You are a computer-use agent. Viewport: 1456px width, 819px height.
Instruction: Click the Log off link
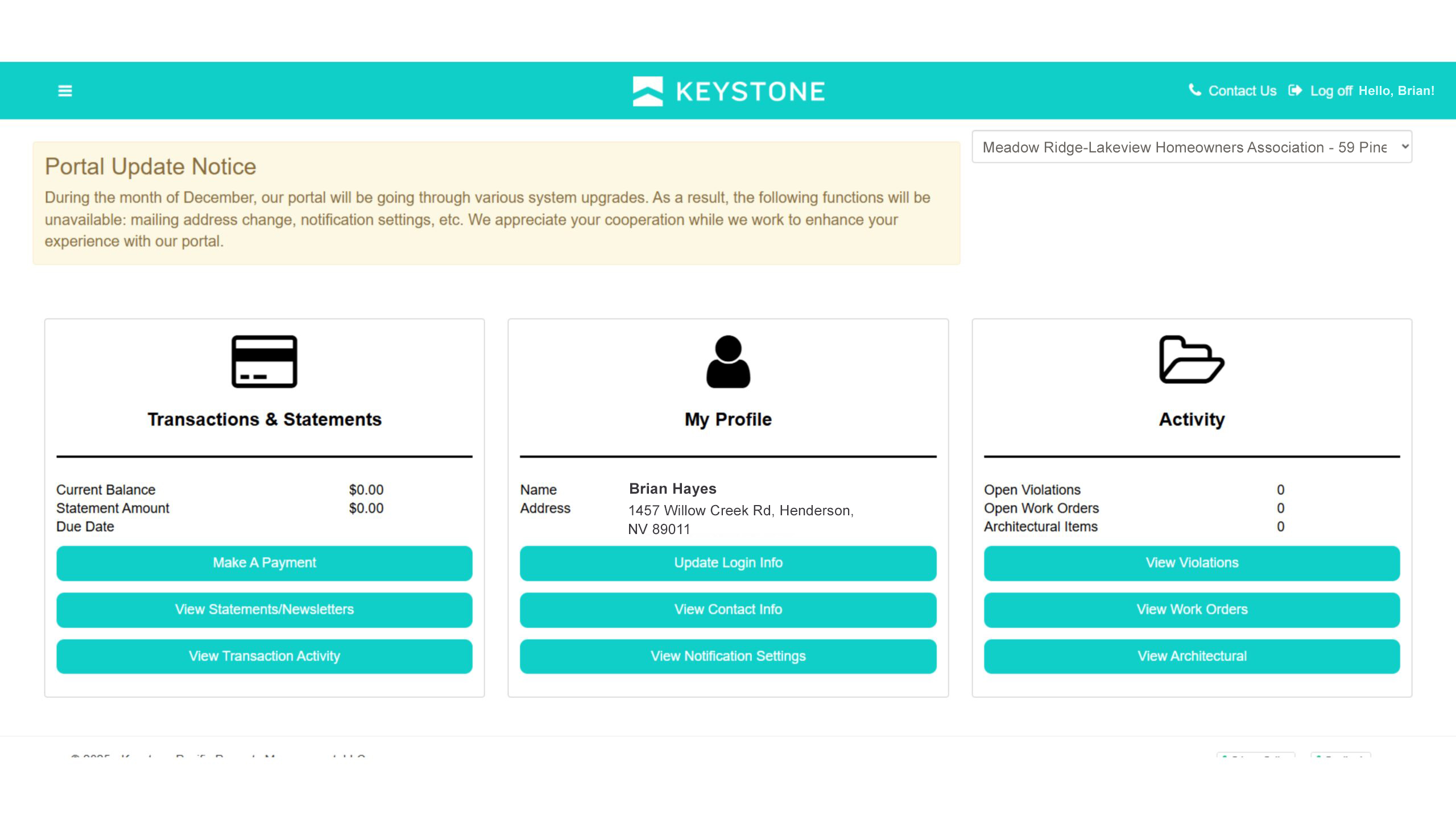click(1331, 91)
